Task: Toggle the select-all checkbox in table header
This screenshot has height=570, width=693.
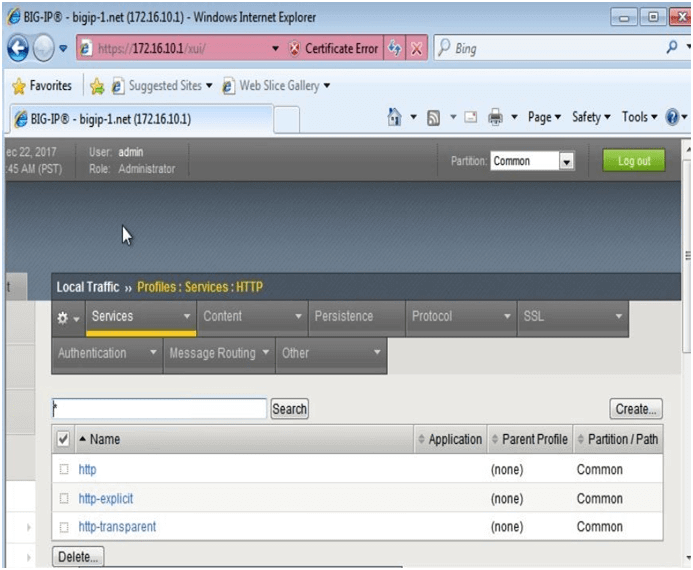Action: [64, 439]
